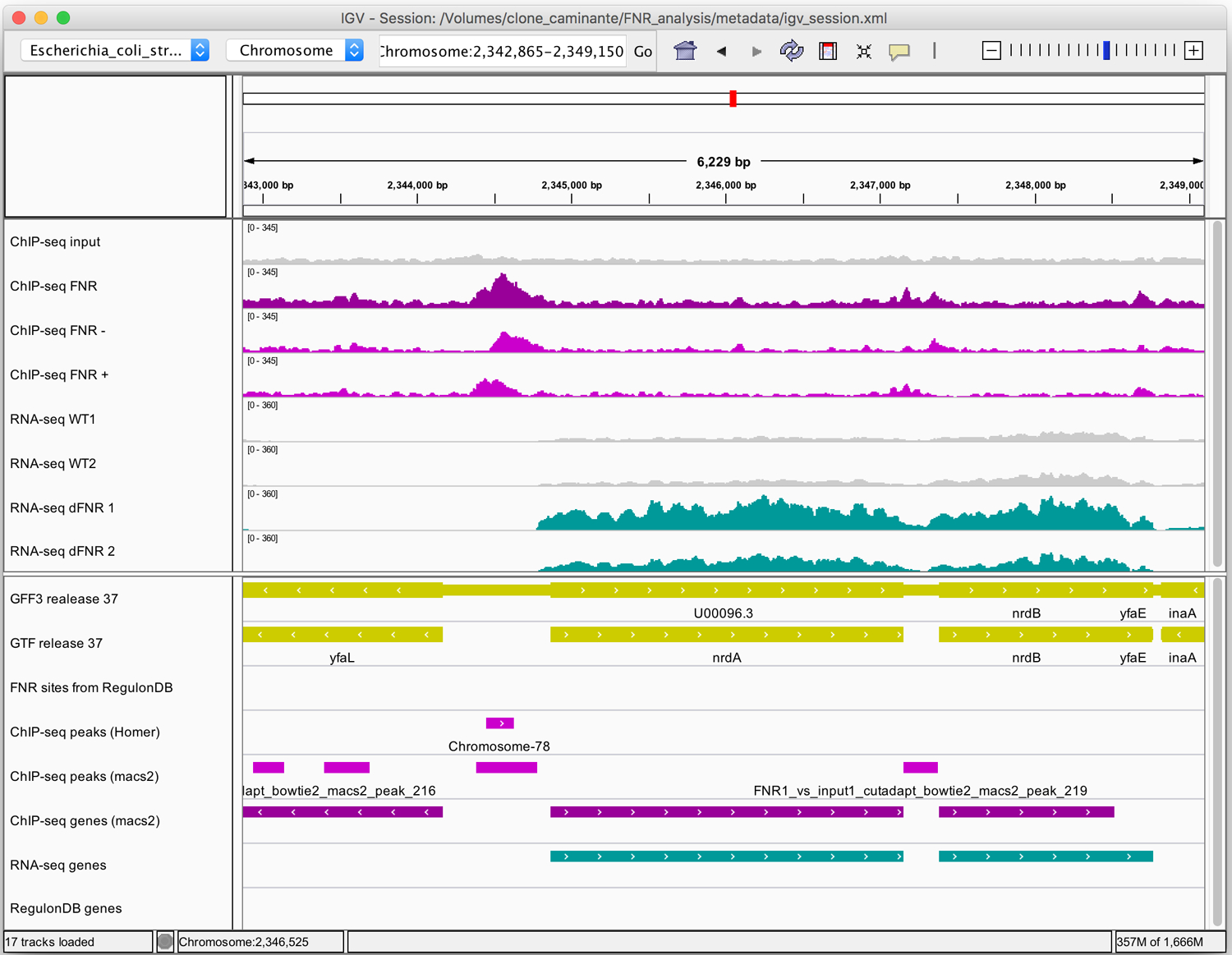Click the locus coordinates input field
The height and width of the screenshot is (955, 1232).
point(502,51)
